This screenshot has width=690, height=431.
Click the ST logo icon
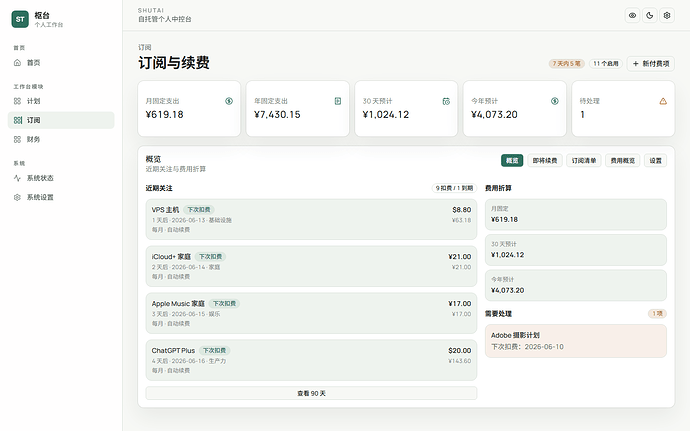coord(20,19)
